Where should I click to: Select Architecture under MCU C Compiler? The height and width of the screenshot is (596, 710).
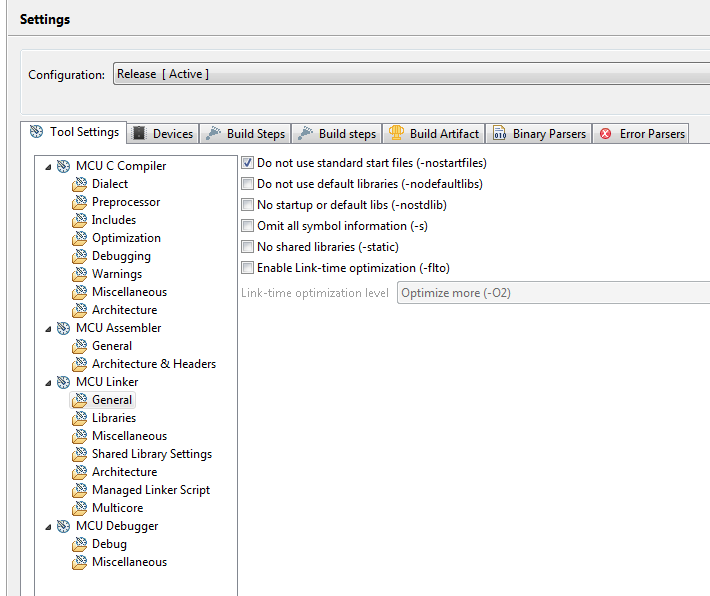[x=125, y=310]
